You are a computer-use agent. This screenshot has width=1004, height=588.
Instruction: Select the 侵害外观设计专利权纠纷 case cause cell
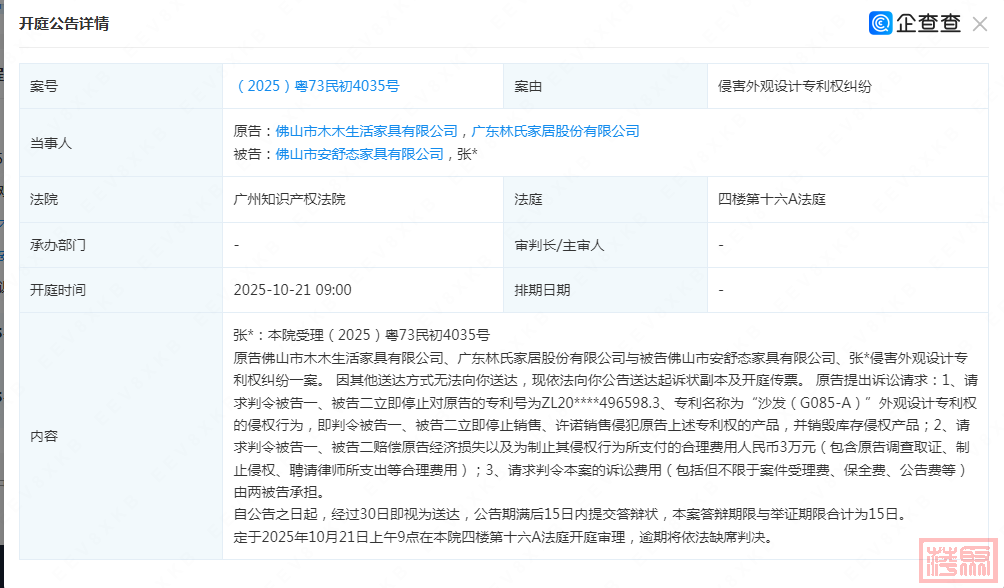(x=794, y=87)
